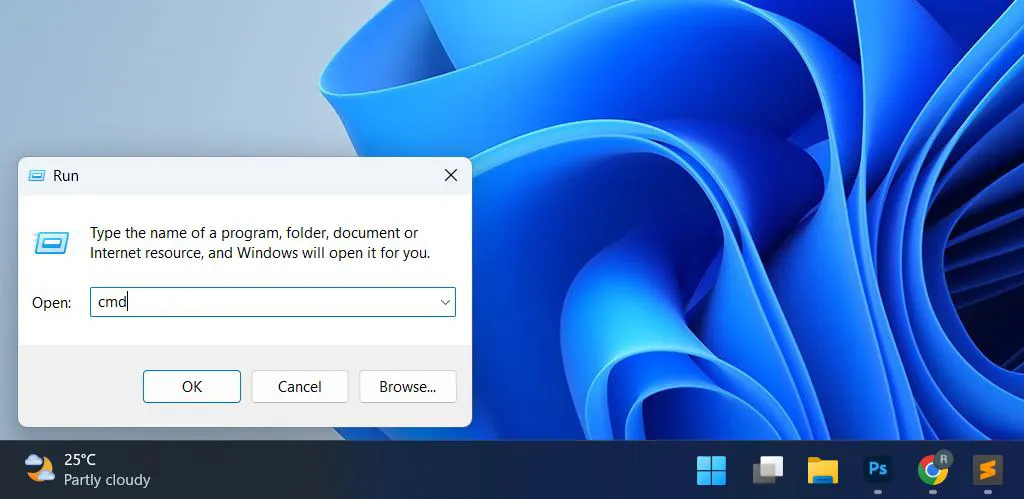The image size is (1024, 499).
Task: Expand the Open field history dropdown
Action: (x=445, y=302)
